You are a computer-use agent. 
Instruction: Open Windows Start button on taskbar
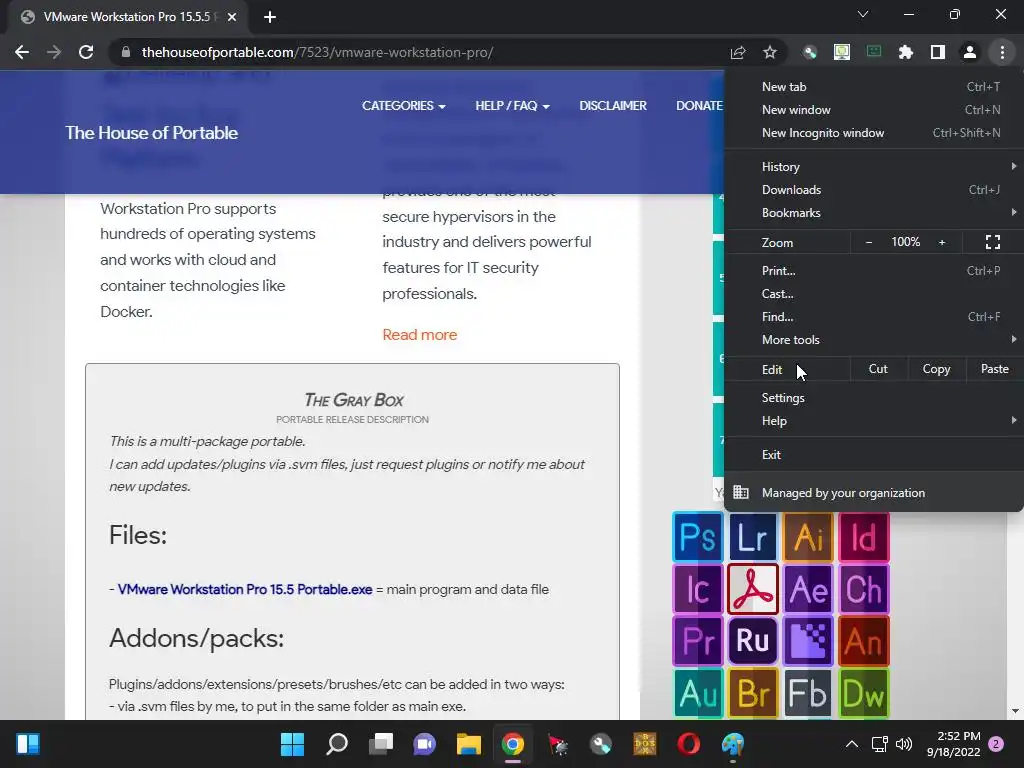click(x=292, y=744)
